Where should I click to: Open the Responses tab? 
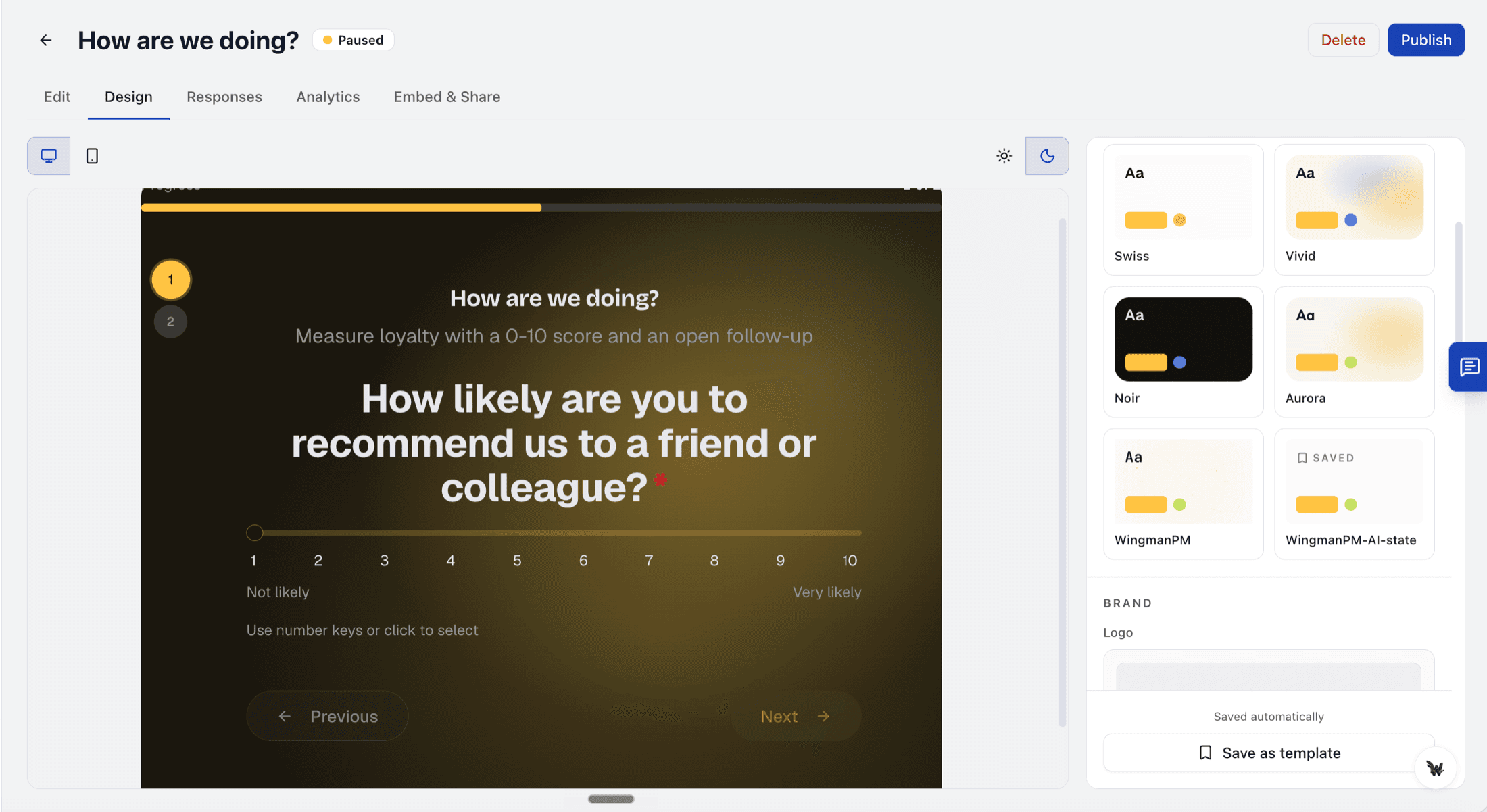[x=224, y=97]
